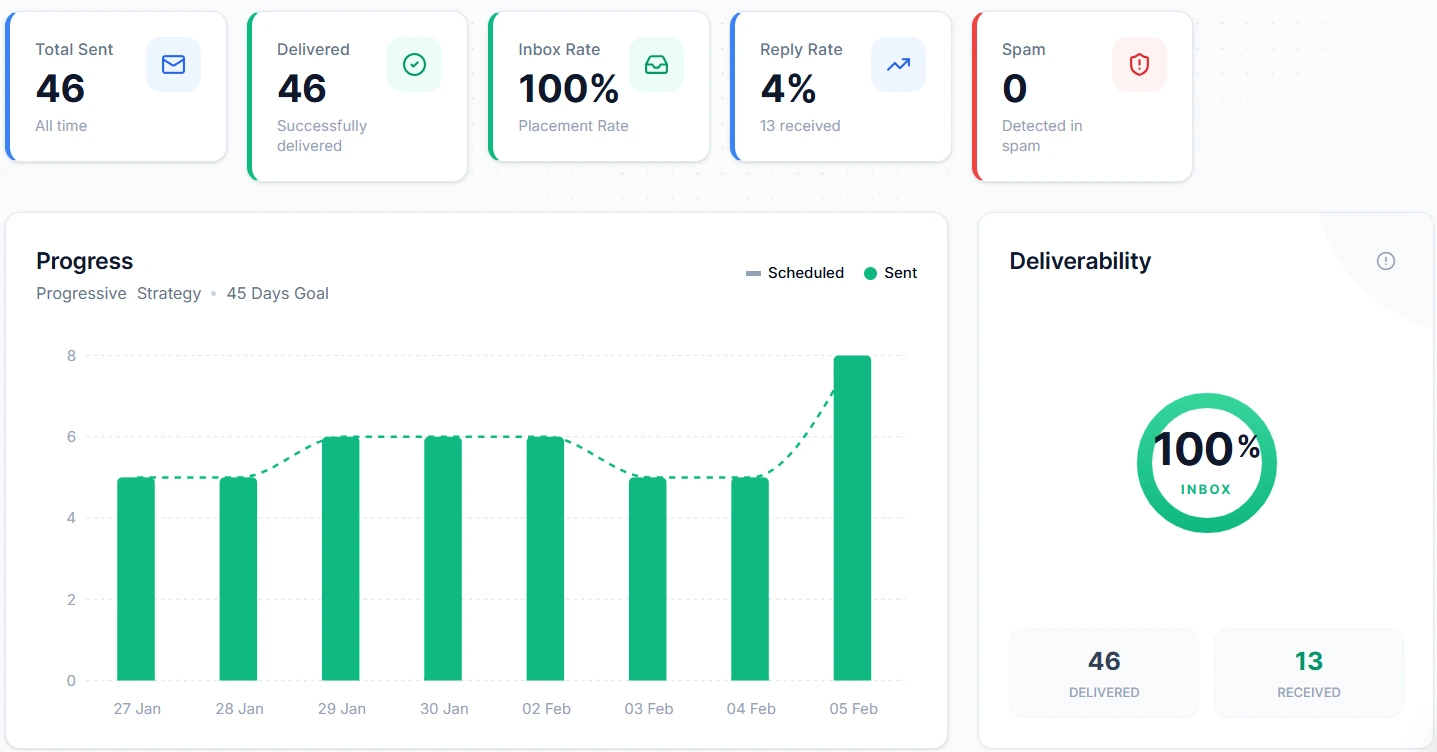
Task: Click the Deliverability panel heading
Action: (1080, 261)
